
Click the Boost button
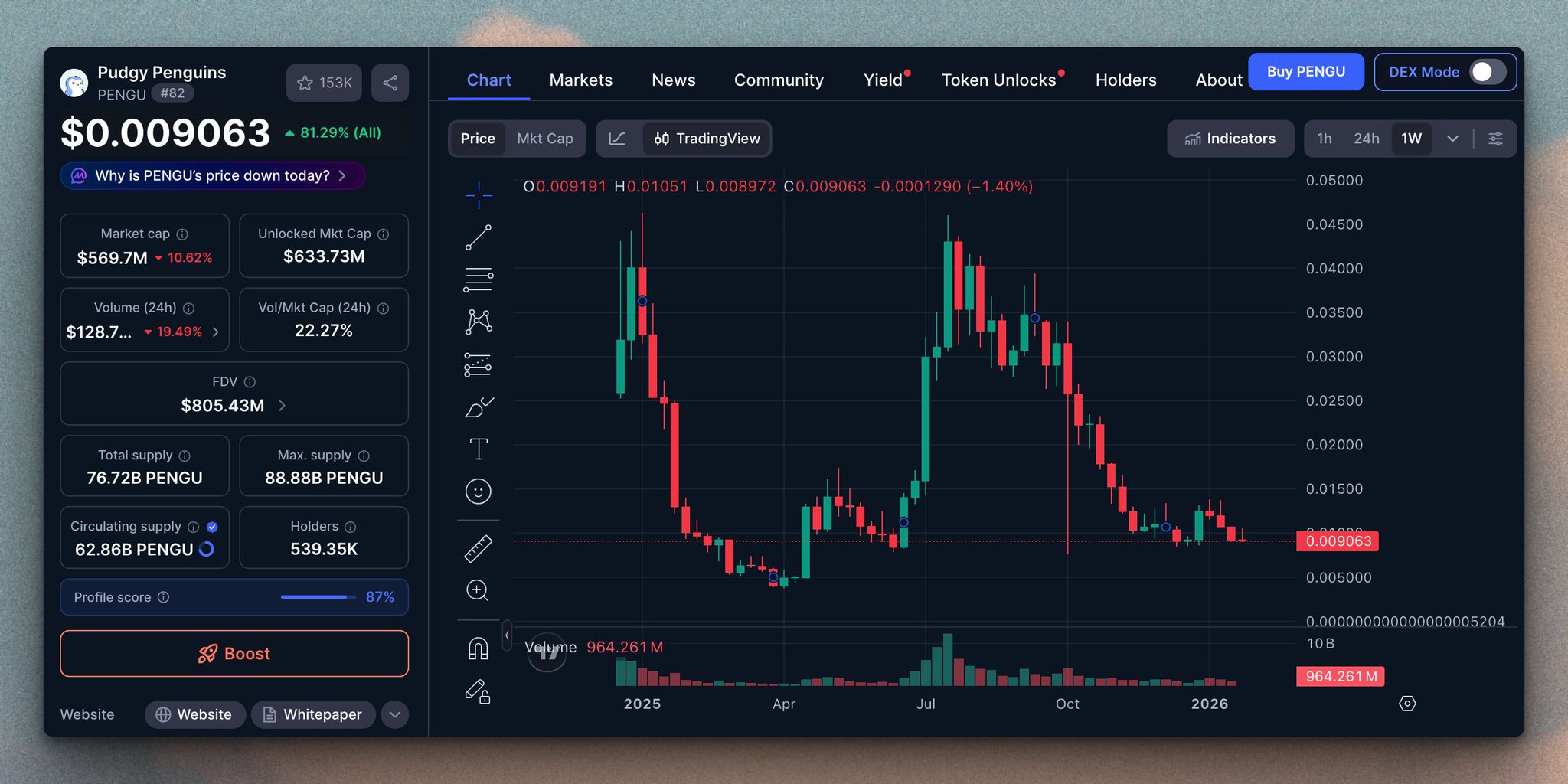tap(234, 654)
